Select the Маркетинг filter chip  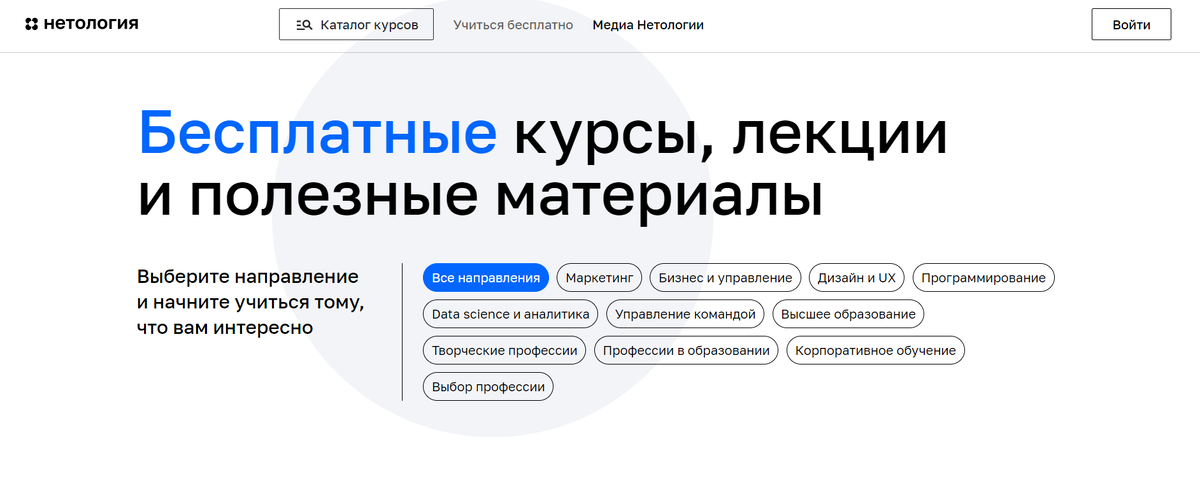coord(600,278)
